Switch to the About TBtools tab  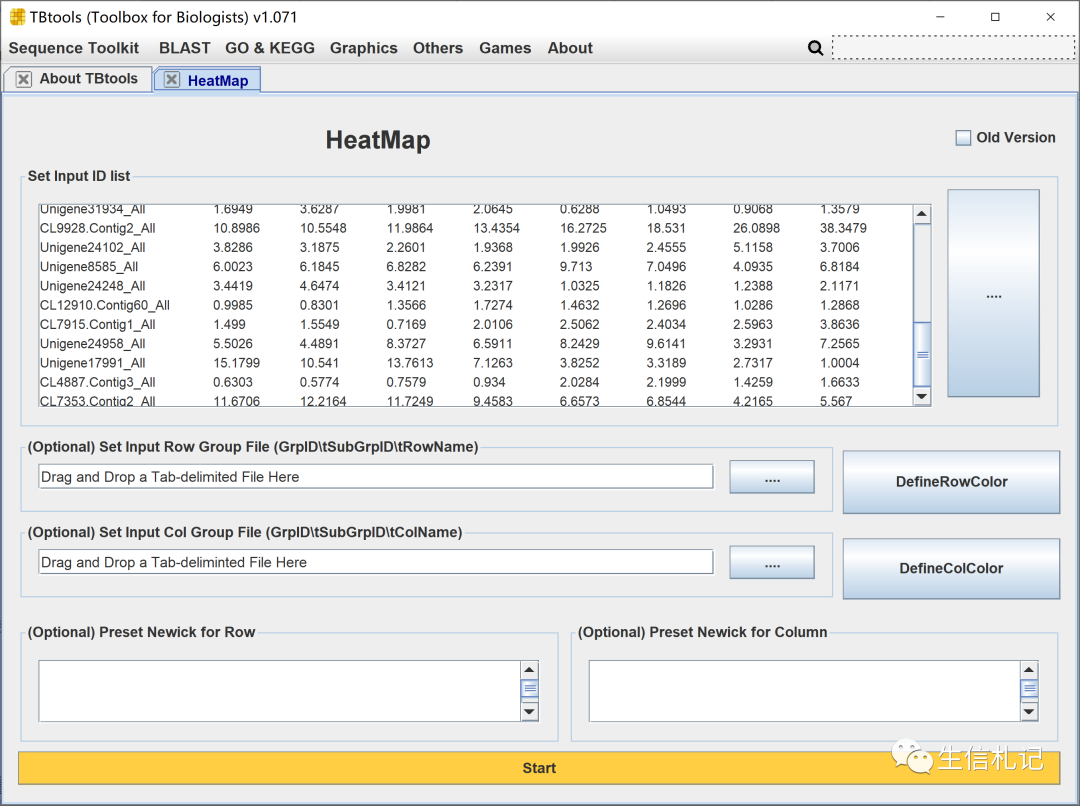click(x=89, y=79)
